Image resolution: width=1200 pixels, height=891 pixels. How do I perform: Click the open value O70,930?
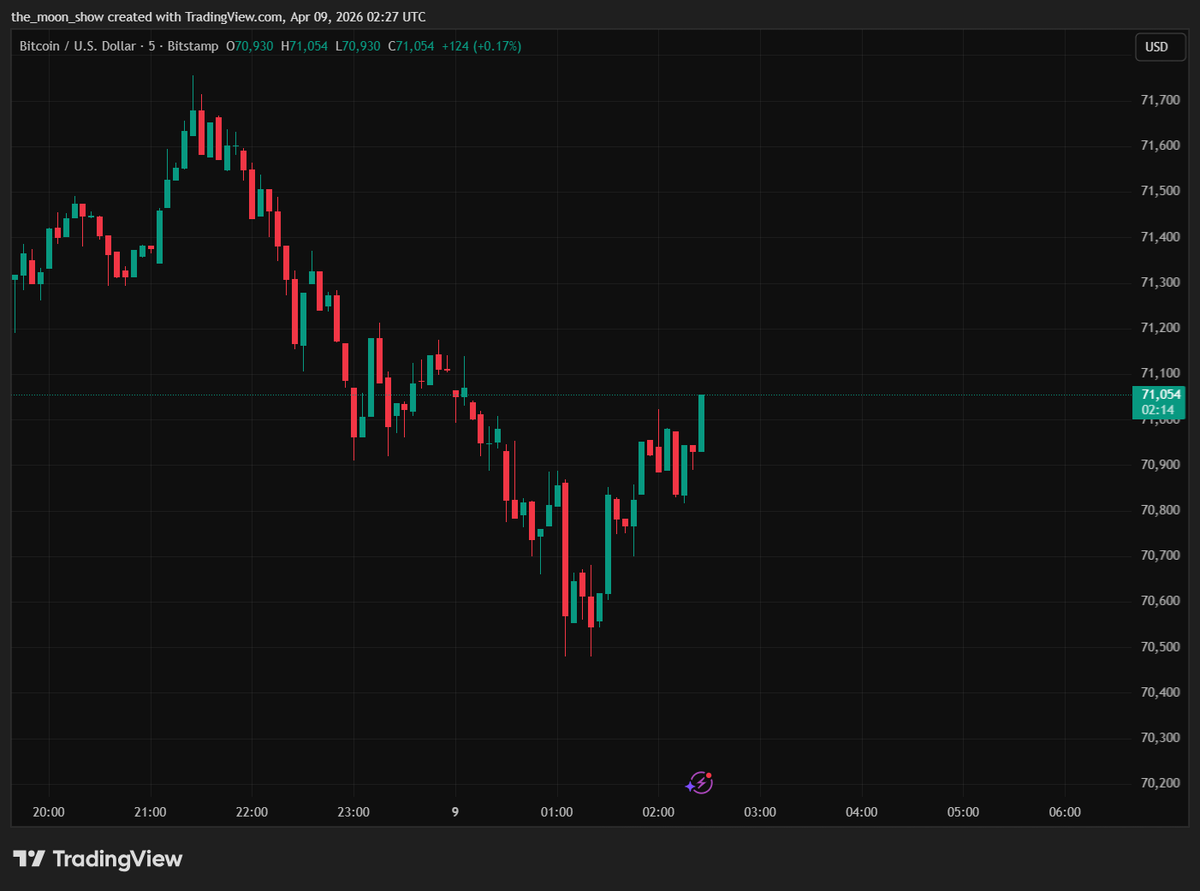[250, 46]
